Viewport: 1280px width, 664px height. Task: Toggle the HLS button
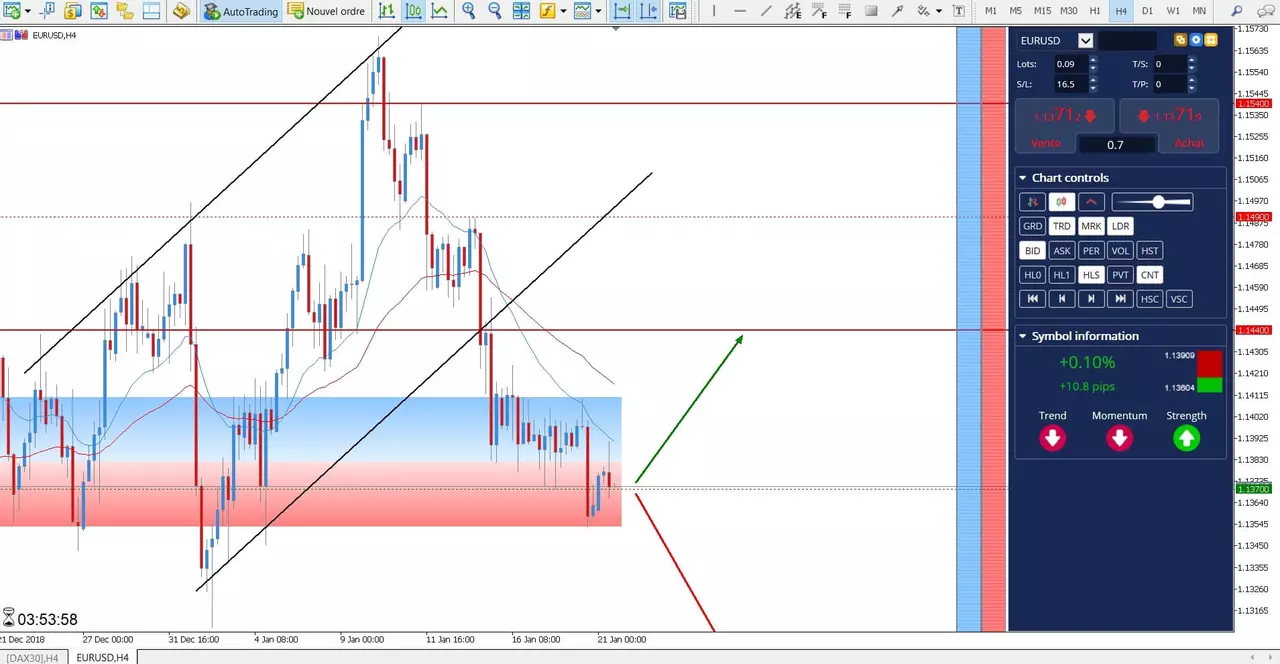point(1091,275)
